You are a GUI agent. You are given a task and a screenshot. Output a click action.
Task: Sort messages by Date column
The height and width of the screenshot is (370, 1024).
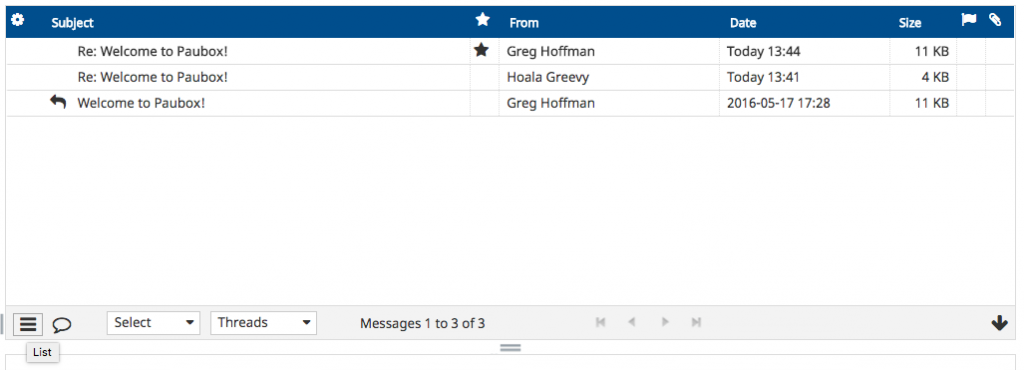(x=743, y=23)
